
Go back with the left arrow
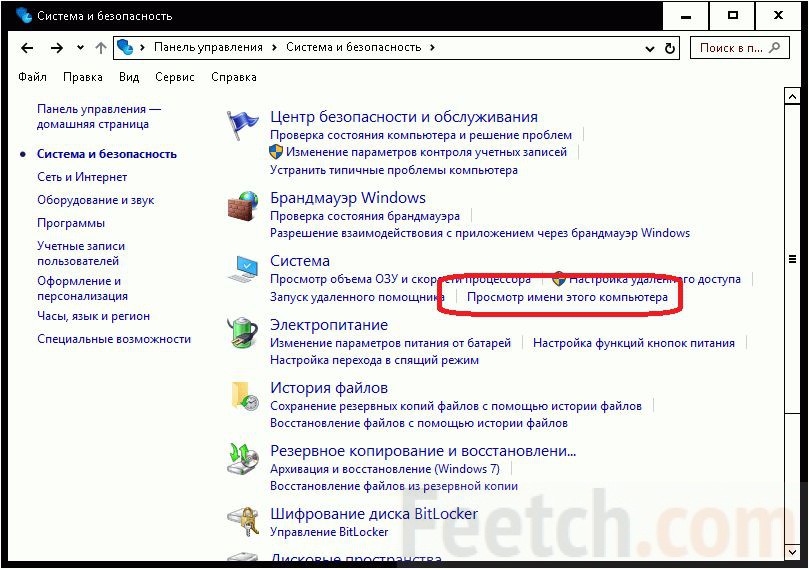[x=27, y=48]
